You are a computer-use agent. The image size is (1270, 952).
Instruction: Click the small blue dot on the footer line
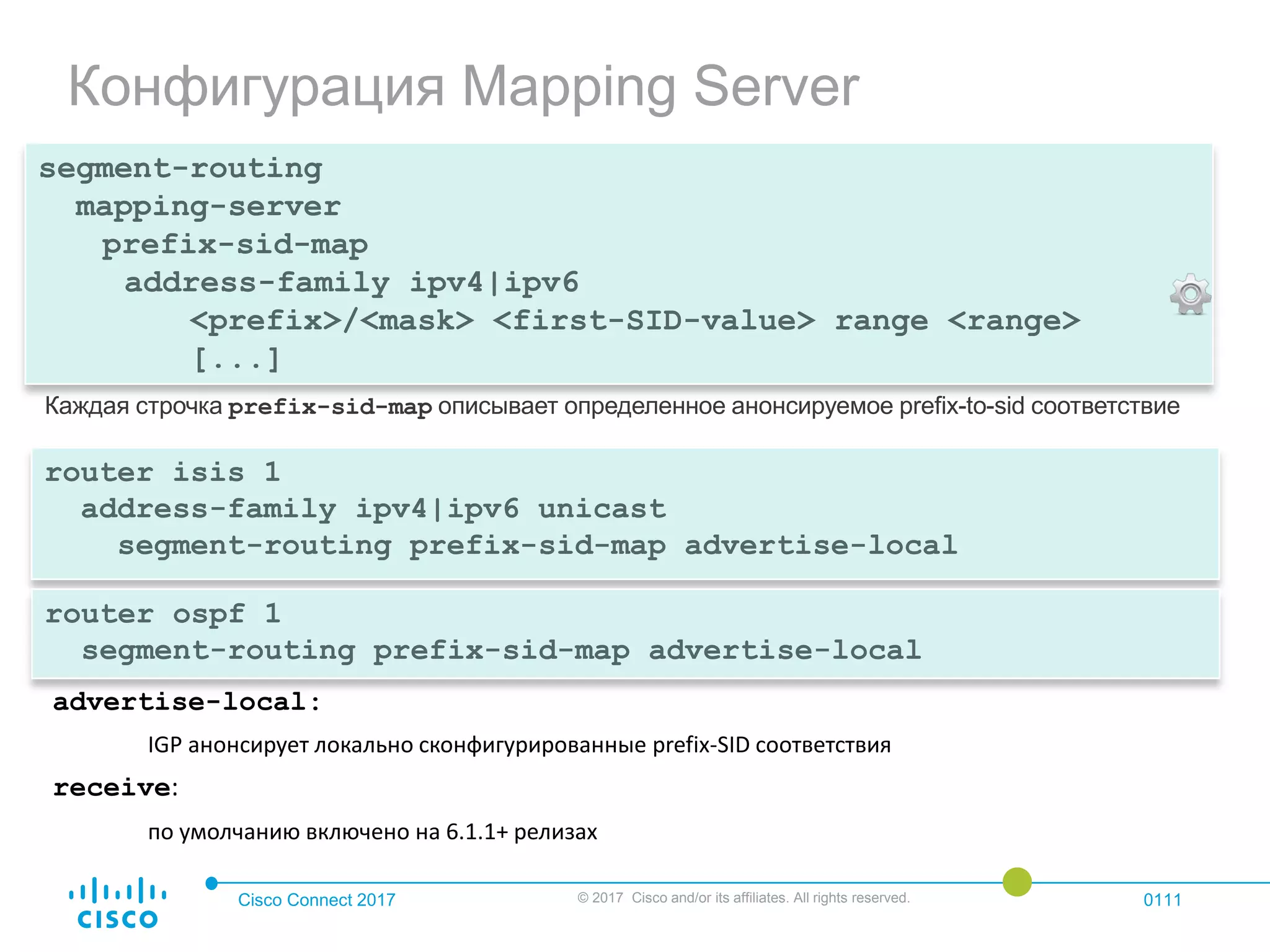click(211, 883)
